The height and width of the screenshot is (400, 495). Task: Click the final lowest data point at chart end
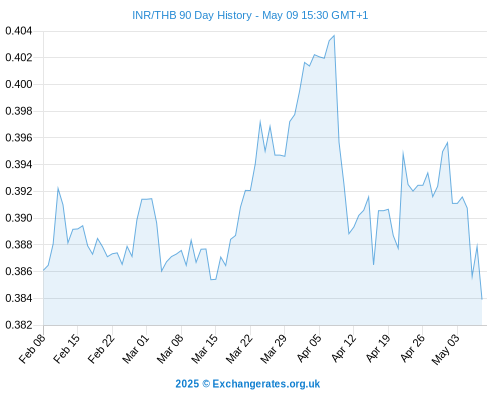click(482, 299)
